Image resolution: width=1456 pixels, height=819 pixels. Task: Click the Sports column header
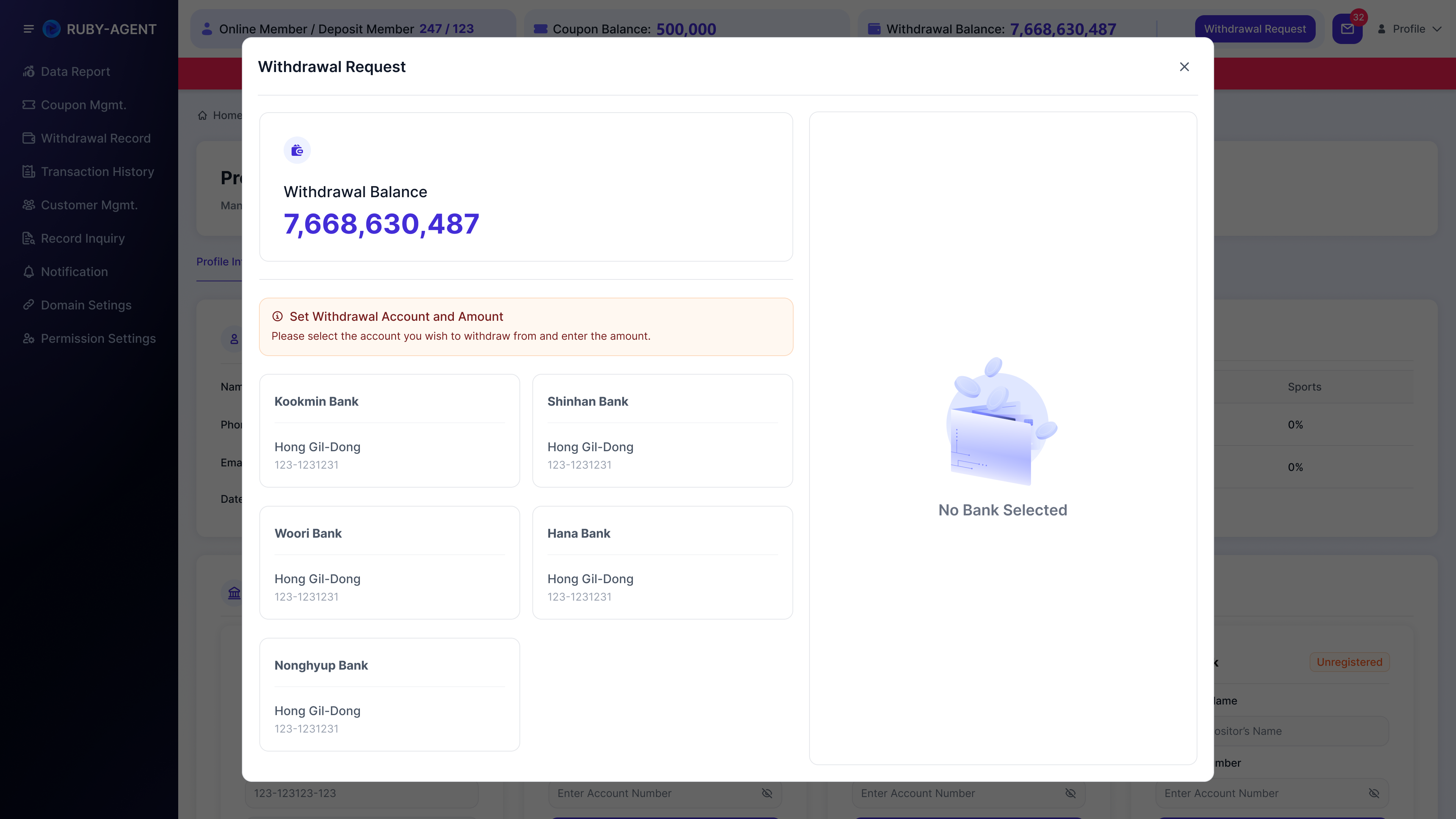pyautogui.click(x=1304, y=387)
